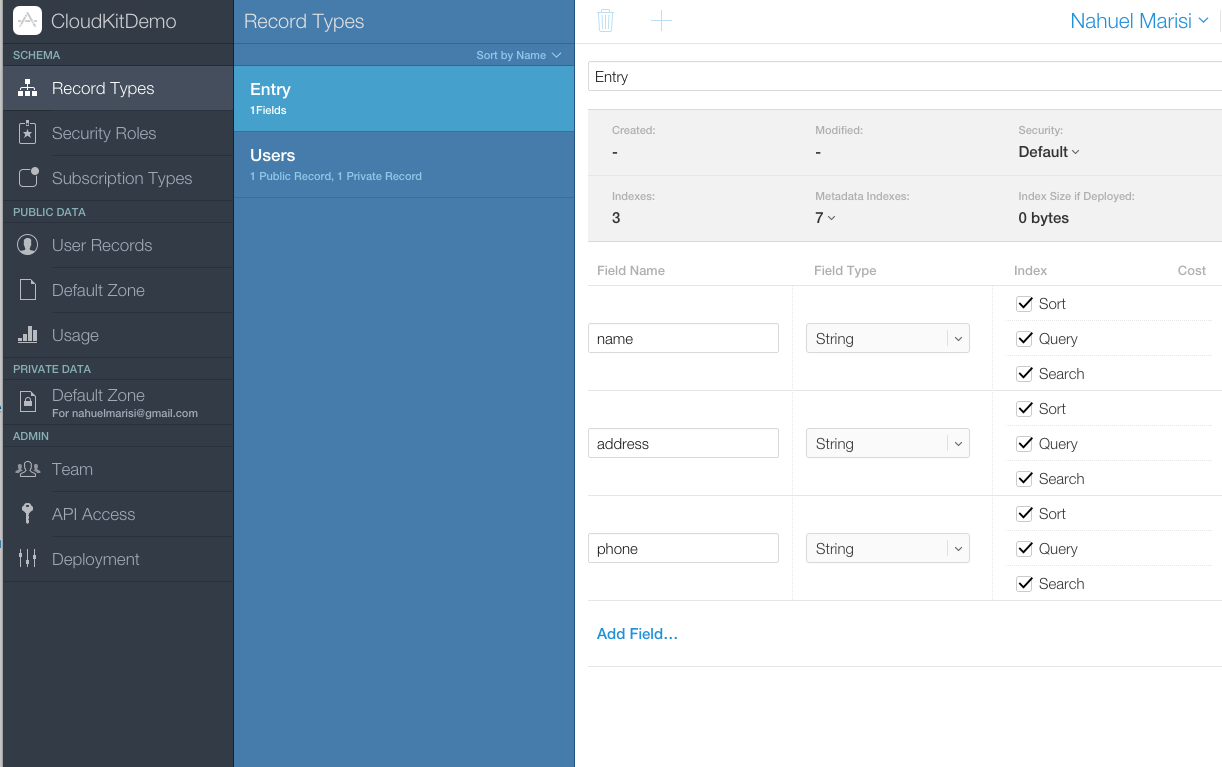1222x767 pixels.
Task: Edit the Entry record type name field
Action: [x=905, y=77]
